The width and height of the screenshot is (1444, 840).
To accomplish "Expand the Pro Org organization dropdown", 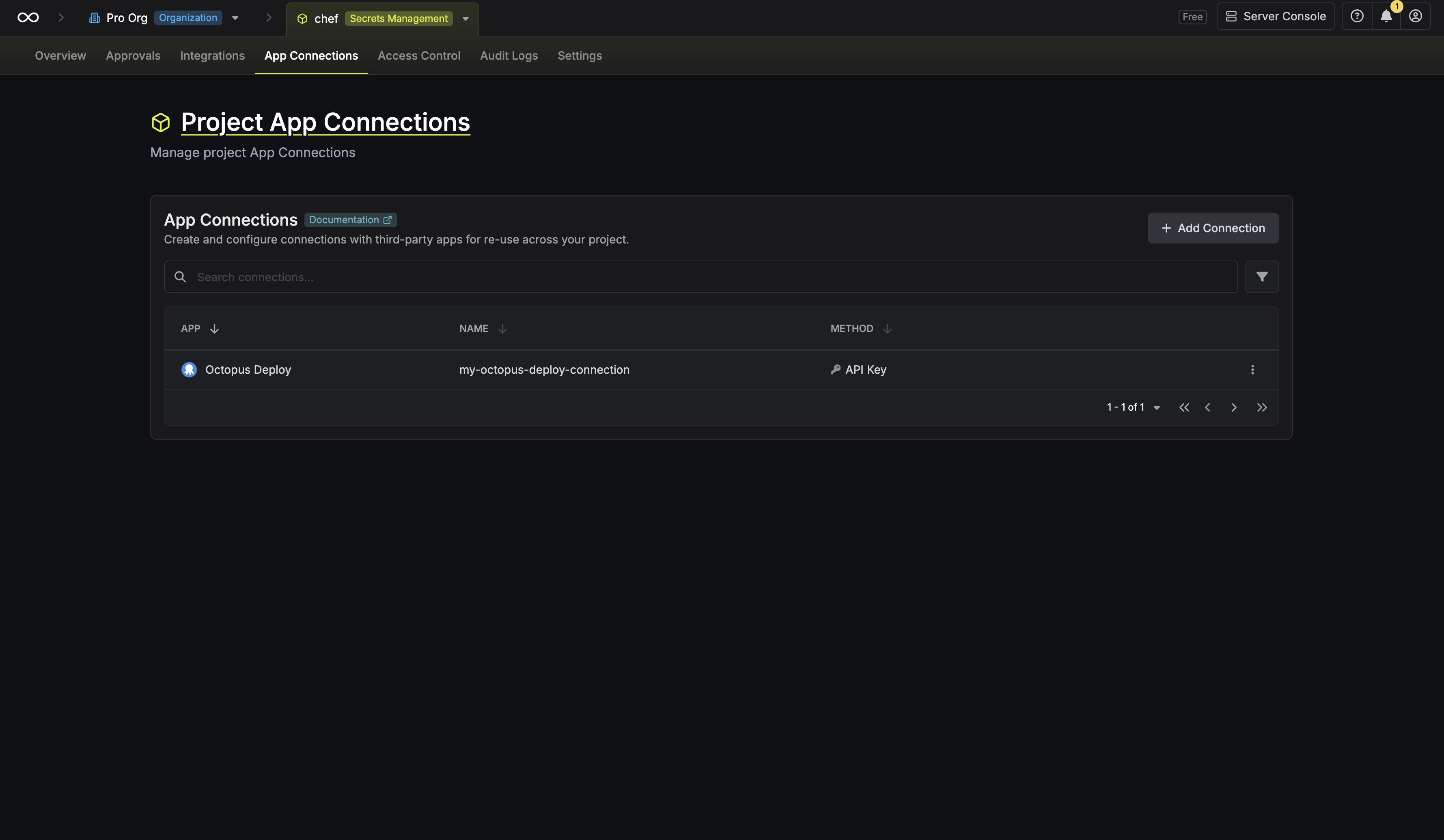I will pos(235,18).
